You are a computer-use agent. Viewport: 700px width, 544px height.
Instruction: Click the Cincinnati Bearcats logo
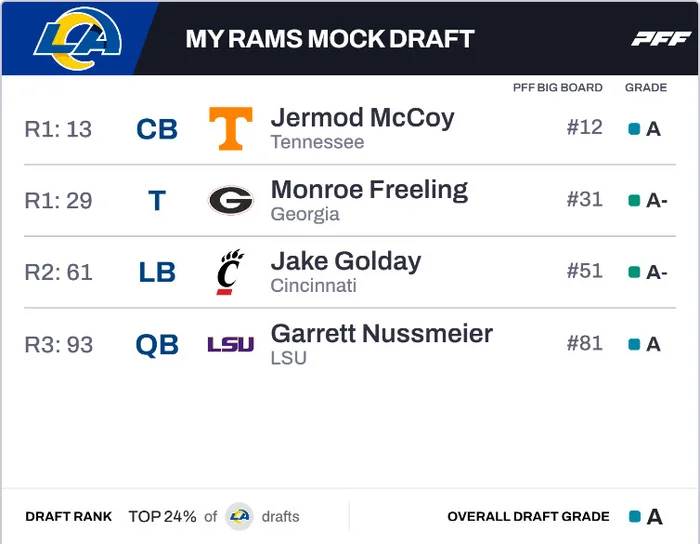point(230,272)
